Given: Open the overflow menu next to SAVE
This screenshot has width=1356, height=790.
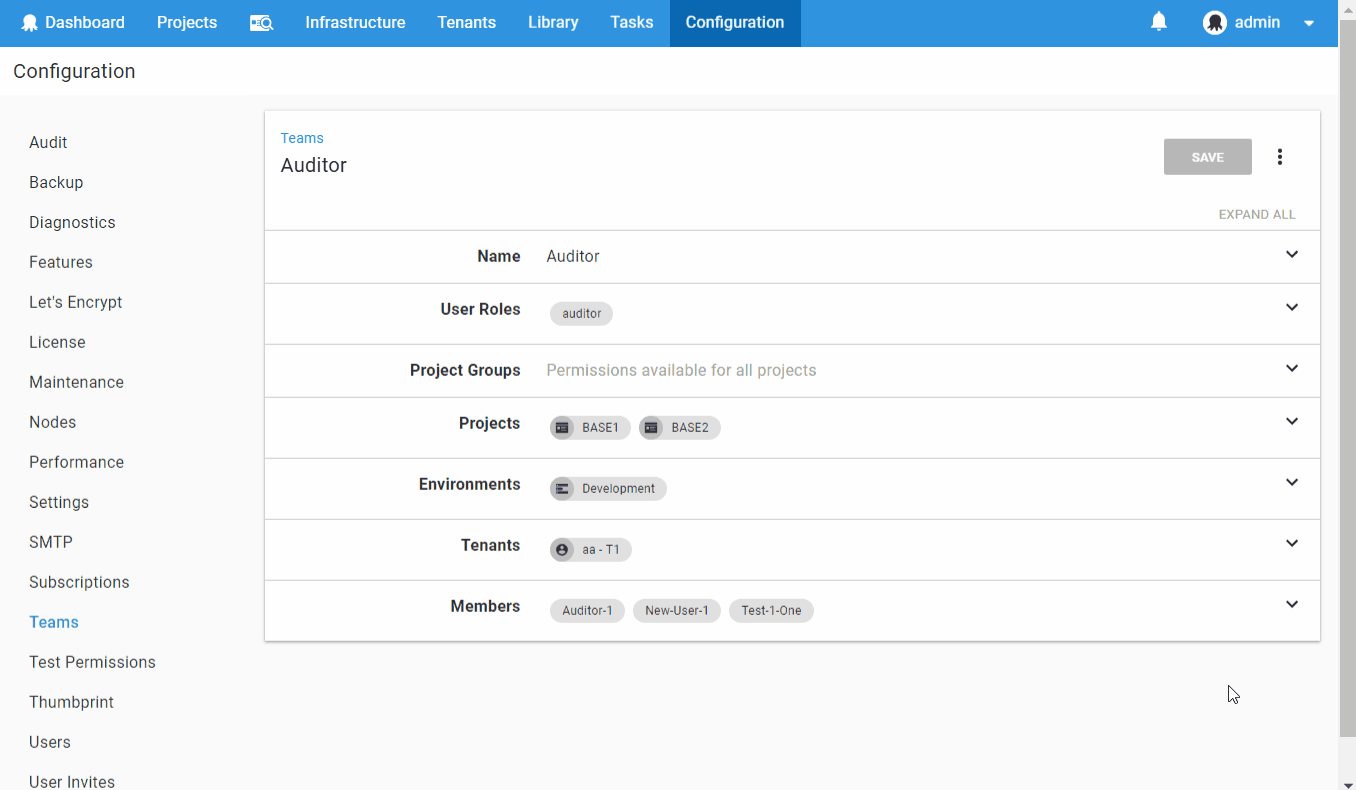Looking at the screenshot, I should pyautogui.click(x=1280, y=156).
